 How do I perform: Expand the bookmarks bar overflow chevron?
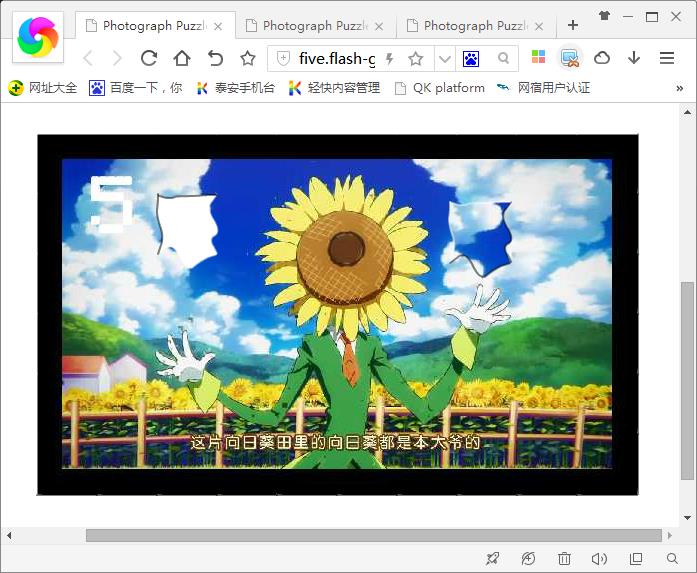pyautogui.click(x=680, y=88)
